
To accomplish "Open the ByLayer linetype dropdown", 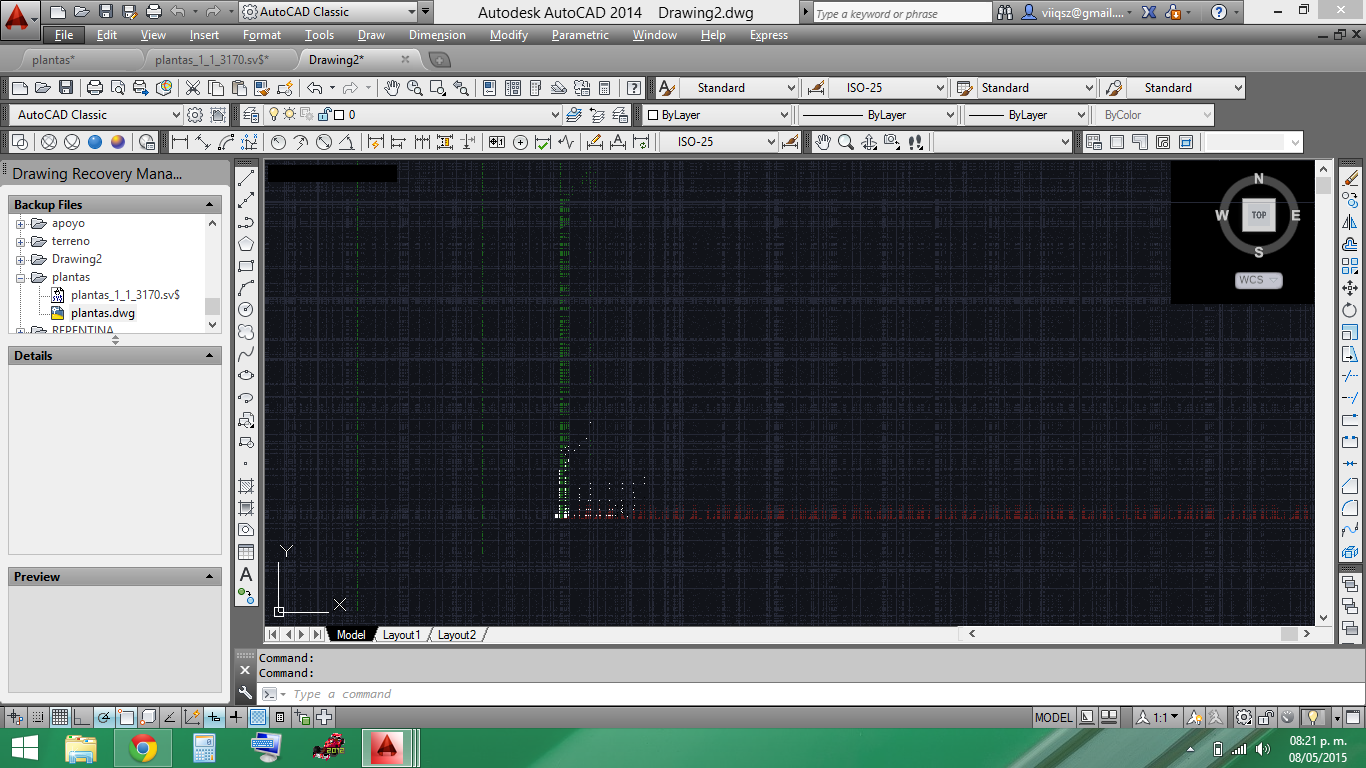I will (877, 115).
